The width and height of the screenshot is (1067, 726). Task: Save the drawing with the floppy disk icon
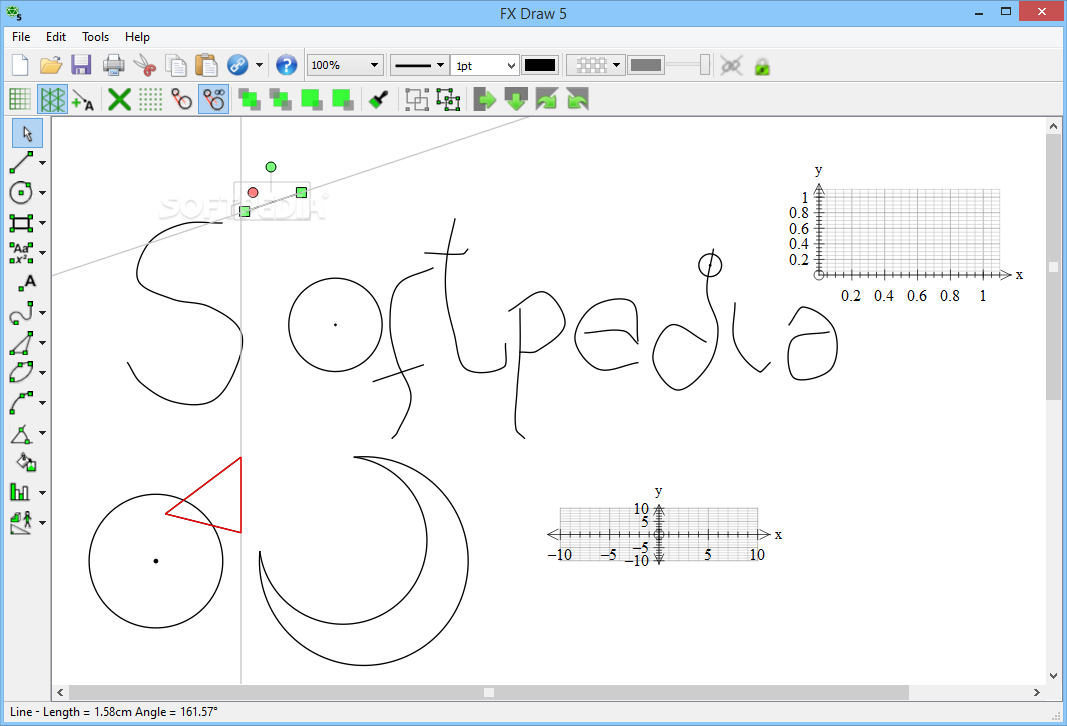click(81, 65)
